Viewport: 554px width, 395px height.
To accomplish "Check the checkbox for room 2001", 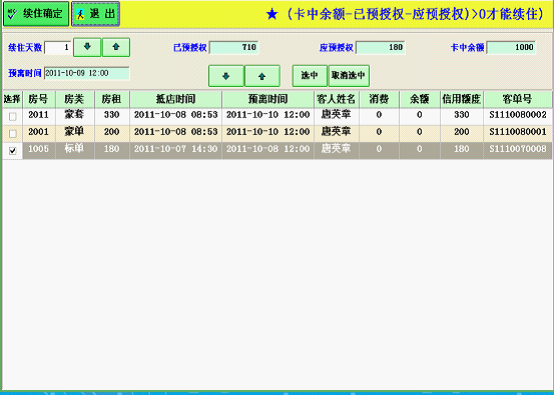I will coord(13,134).
